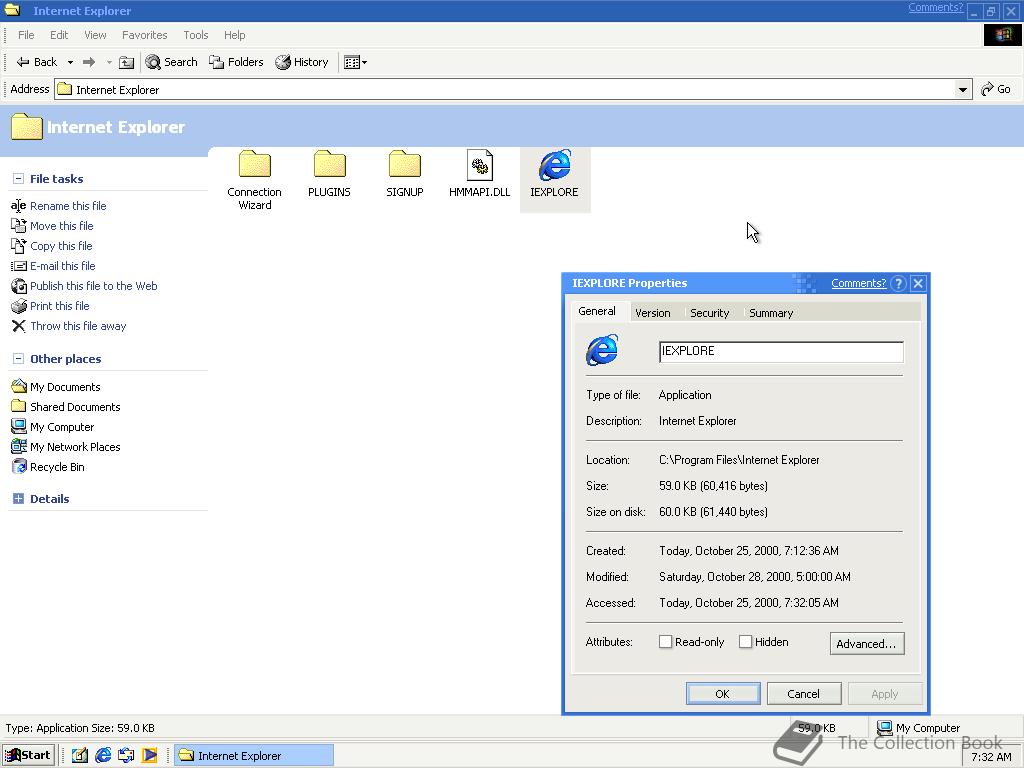Open the Search pane from the toolbar
1024x768 pixels.
(x=171, y=61)
